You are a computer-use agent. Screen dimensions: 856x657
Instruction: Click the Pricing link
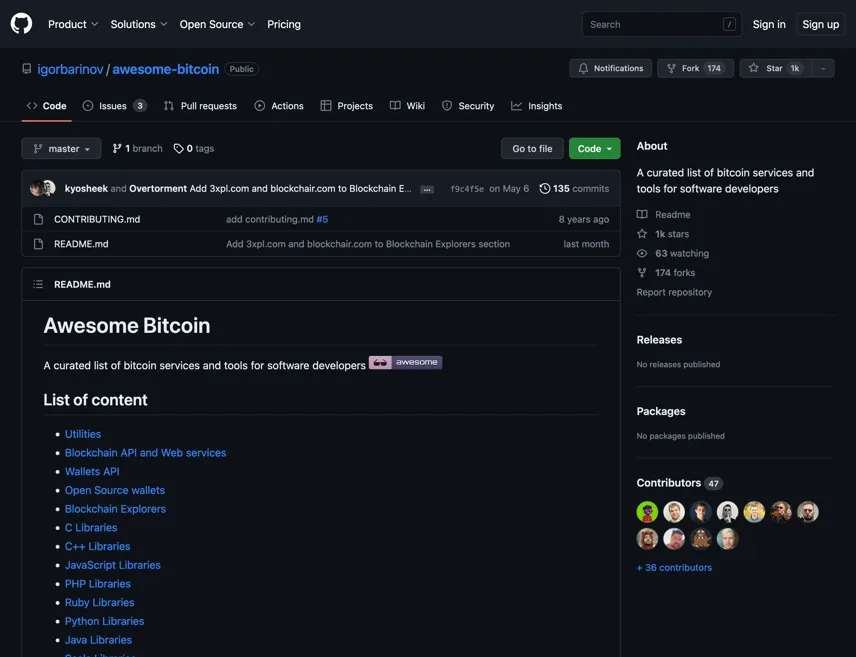[x=284, y=24]
